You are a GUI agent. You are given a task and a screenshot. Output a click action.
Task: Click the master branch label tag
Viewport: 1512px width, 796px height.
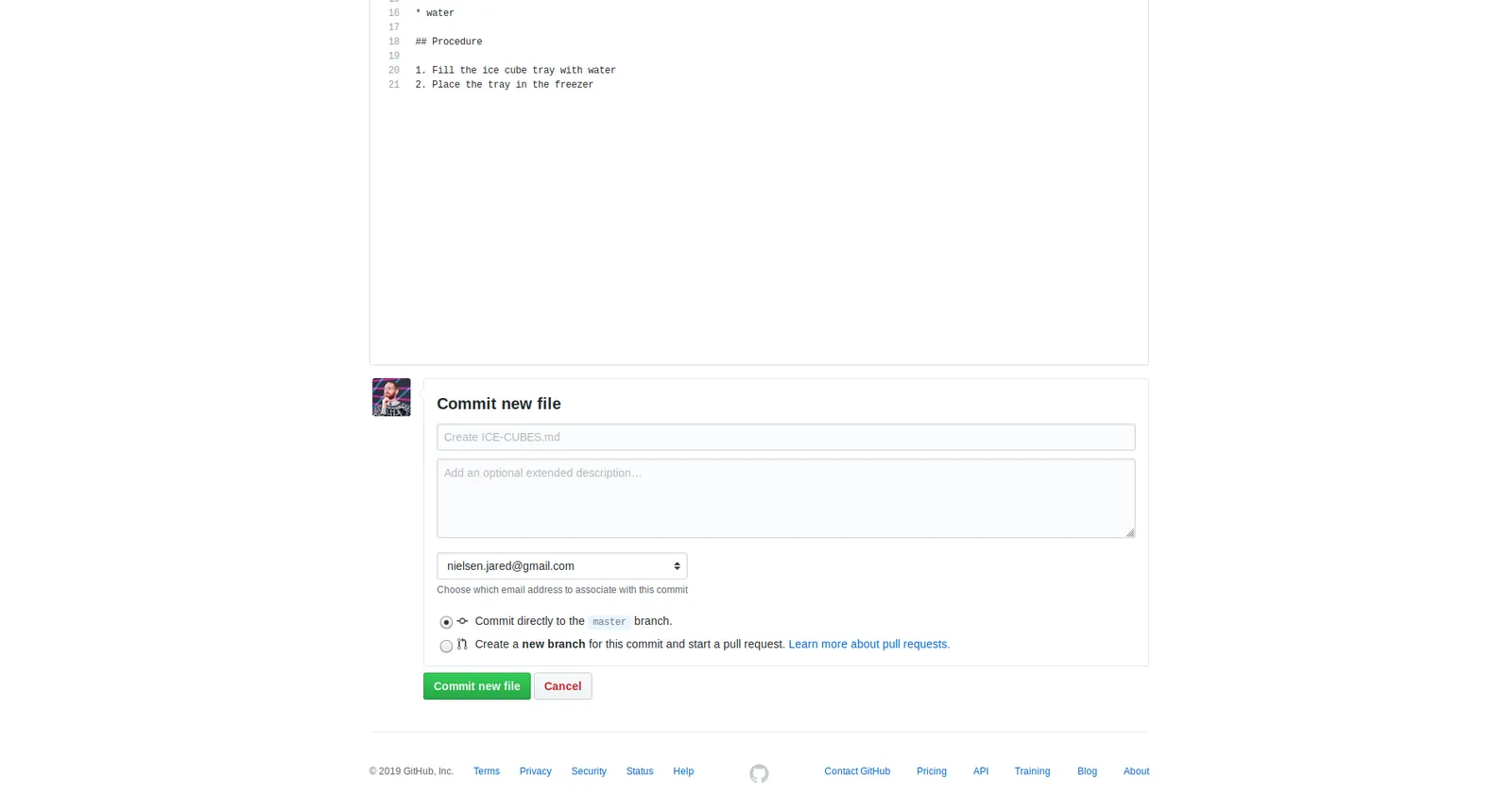pyautogui.click(x=609, y=622)
